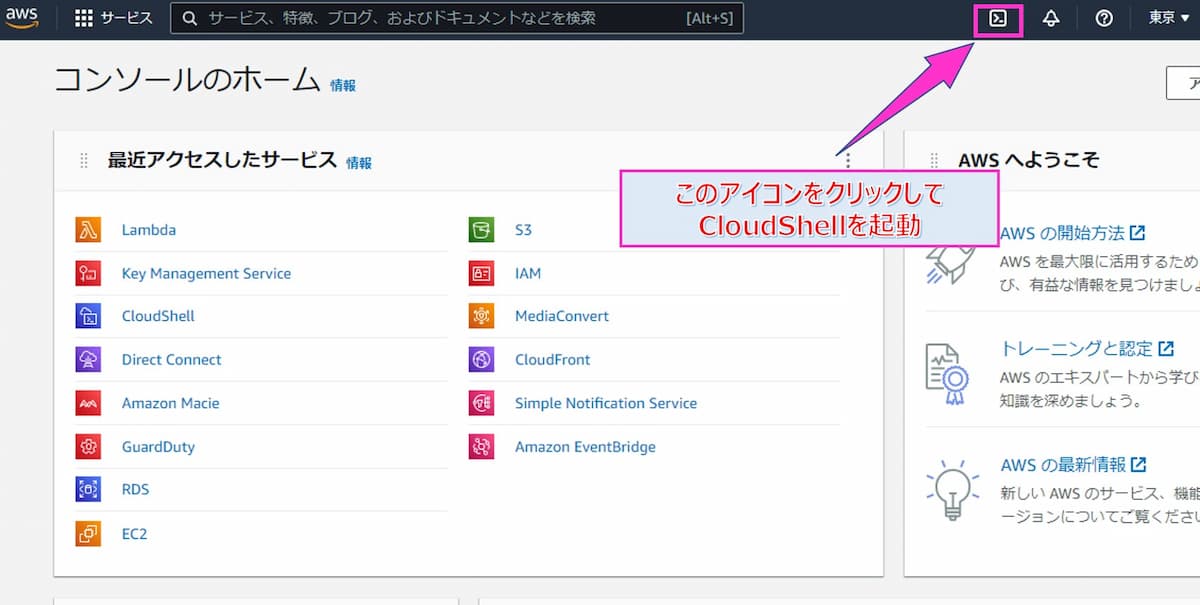Open the AWS の最新情報 link
Image resolution: width=1200 pixels, height=605 pixels.
point(1073,465)
